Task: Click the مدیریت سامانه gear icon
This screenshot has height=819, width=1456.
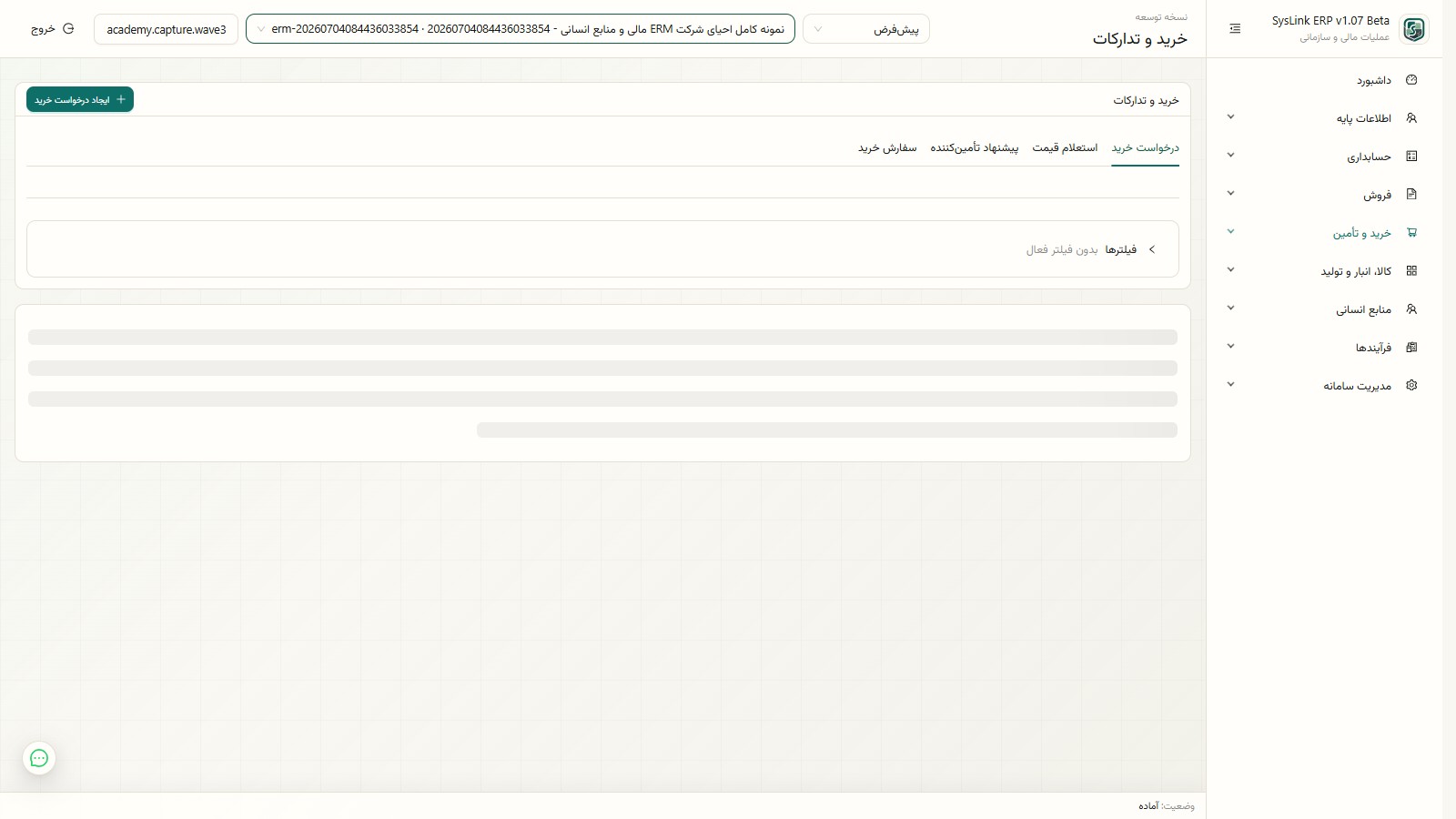Action: [x=1411, y=386]
